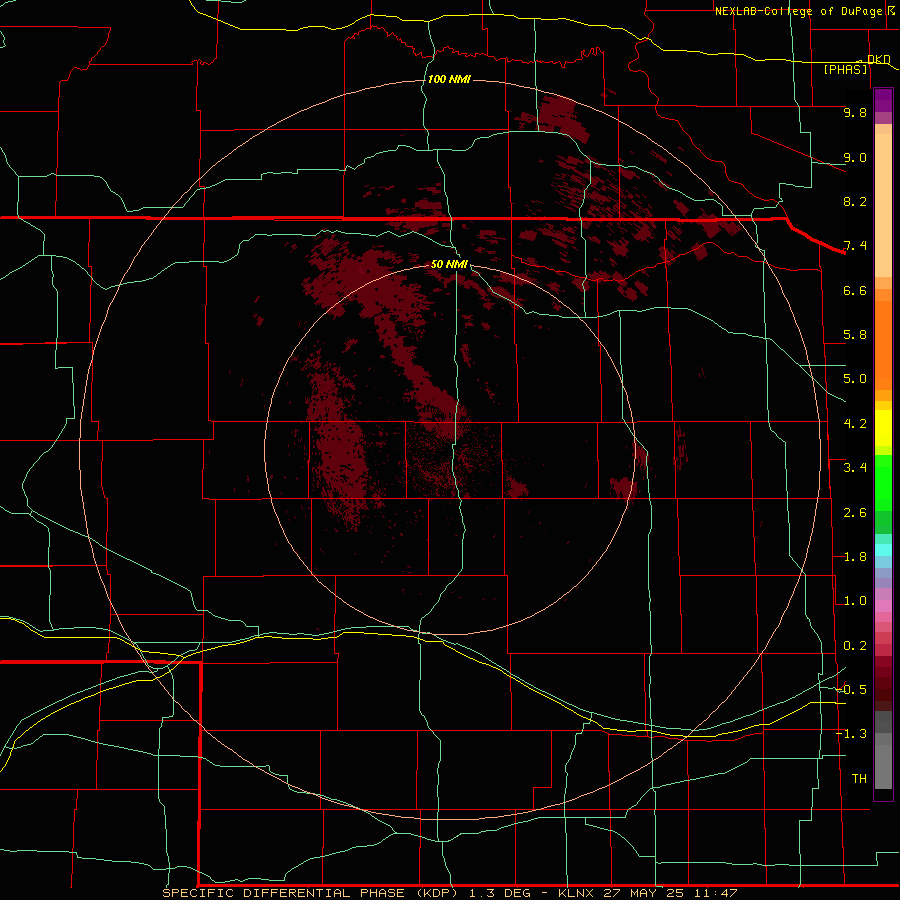
Task: Click the 1.8 legend value
Action: pos(855,557)
